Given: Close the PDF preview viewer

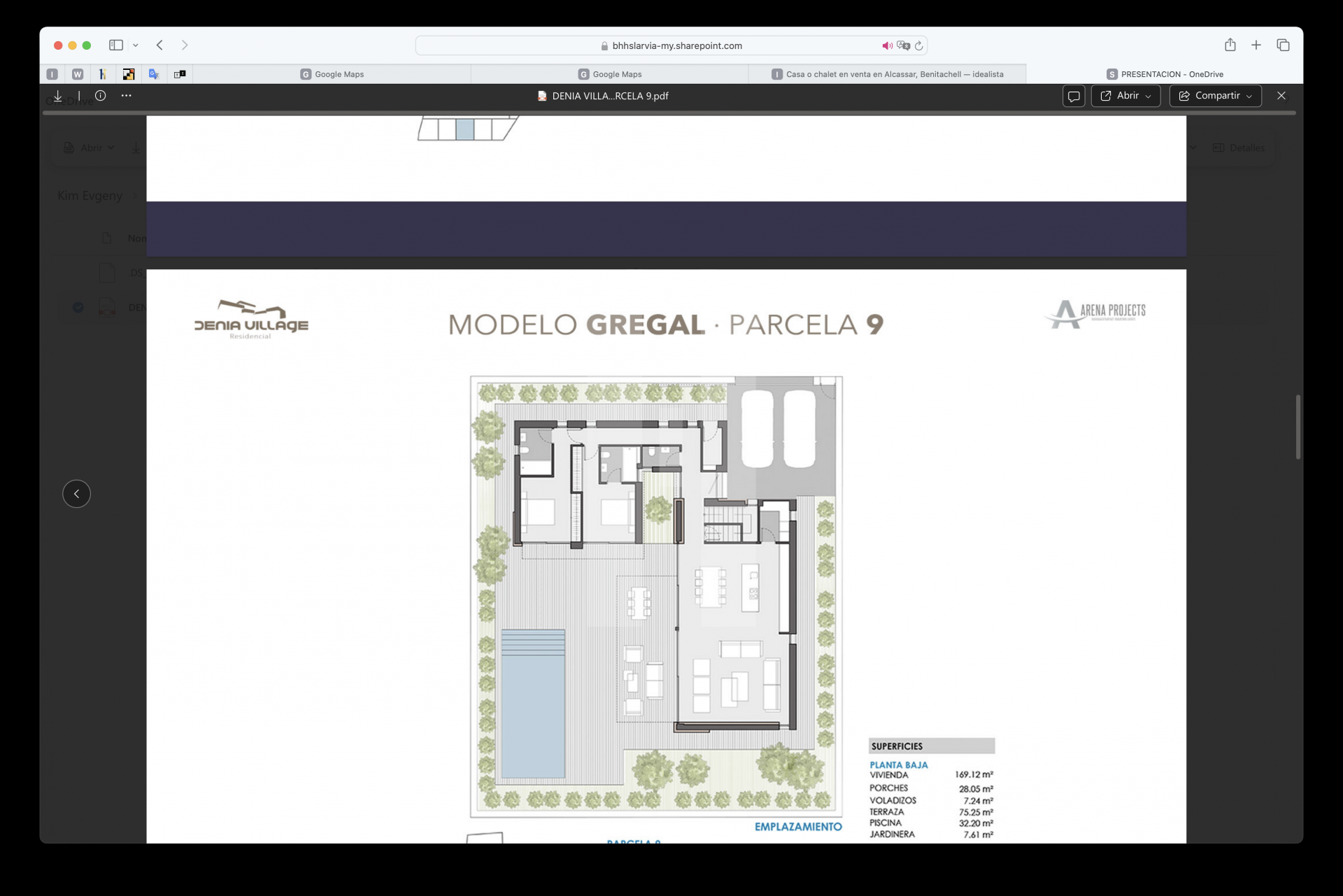Looking at the screenshot, I should (1281, 96).
